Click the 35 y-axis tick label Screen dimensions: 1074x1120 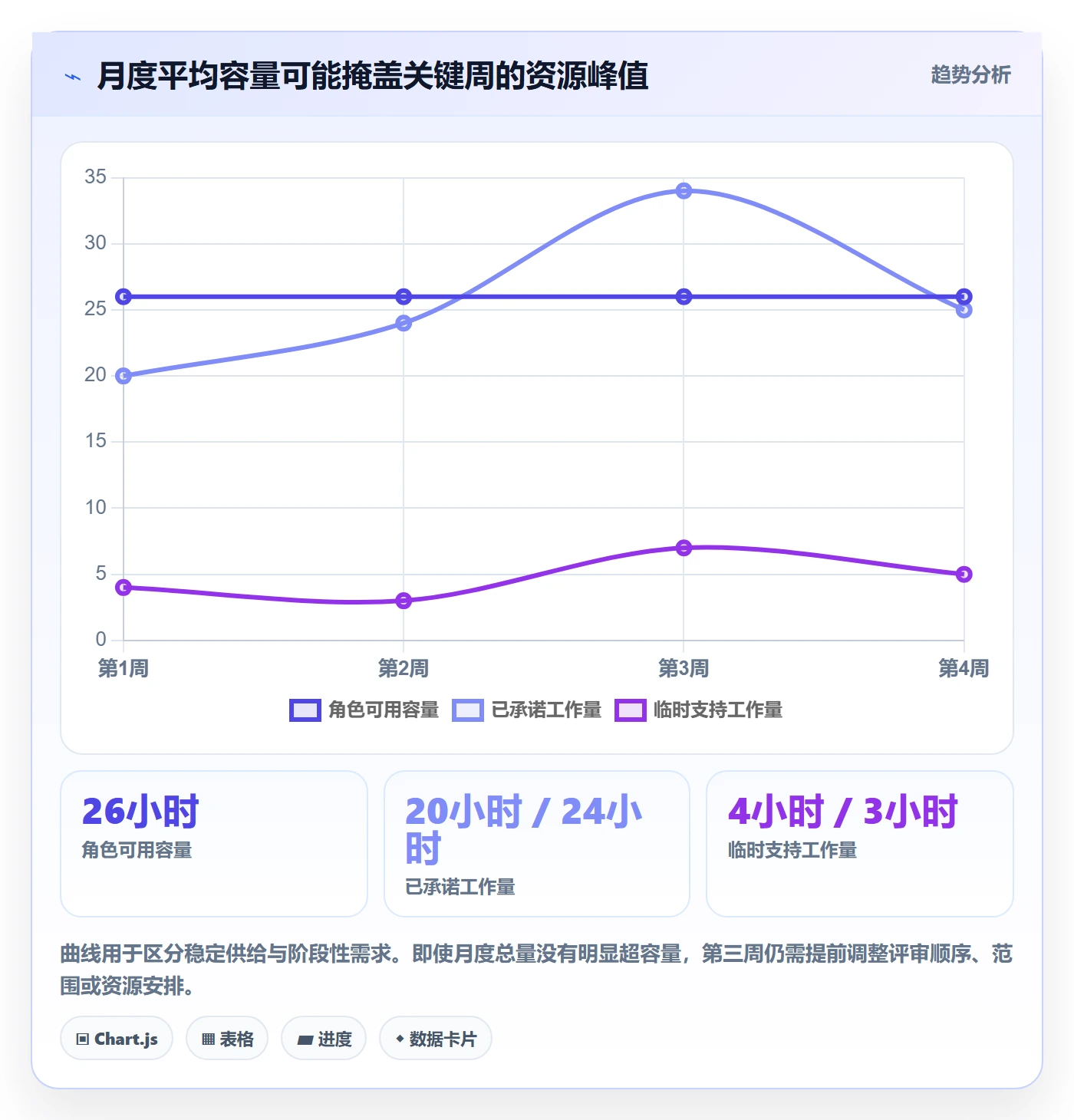[96, 177]
